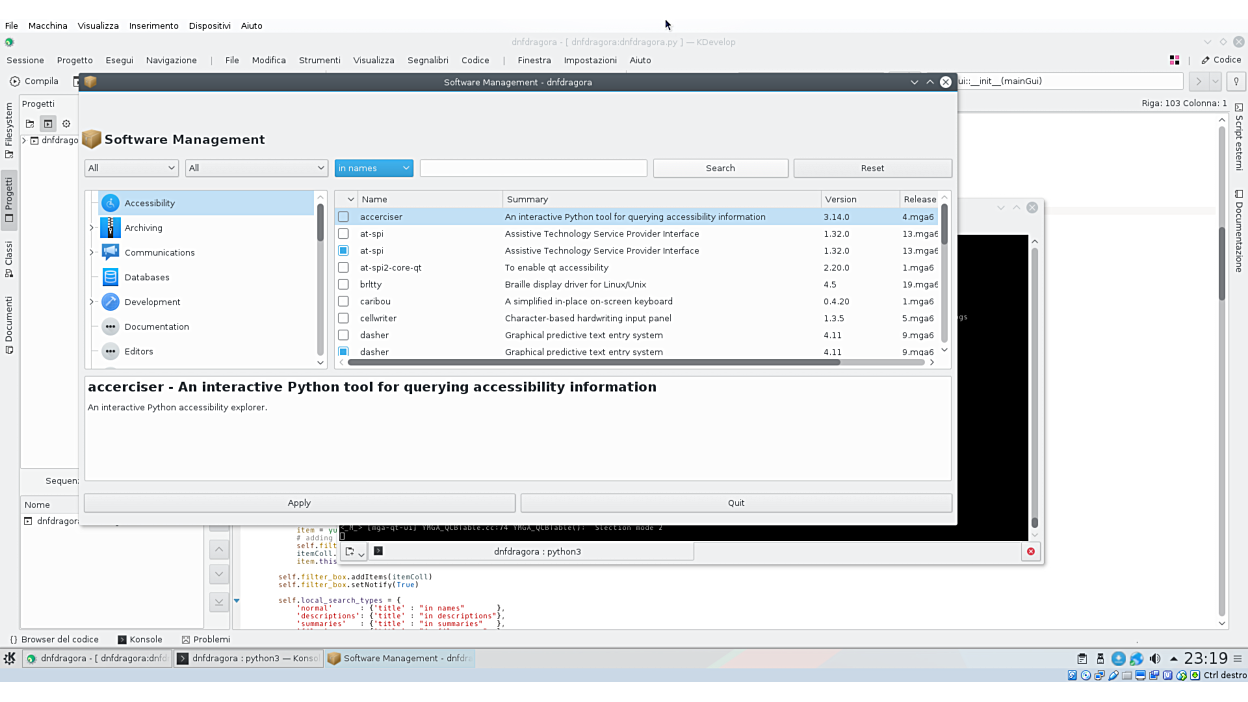Click the red close icon in Konsole tab bar
The width and height of the screenshot is (1248, 702).
pos(1031,552)
